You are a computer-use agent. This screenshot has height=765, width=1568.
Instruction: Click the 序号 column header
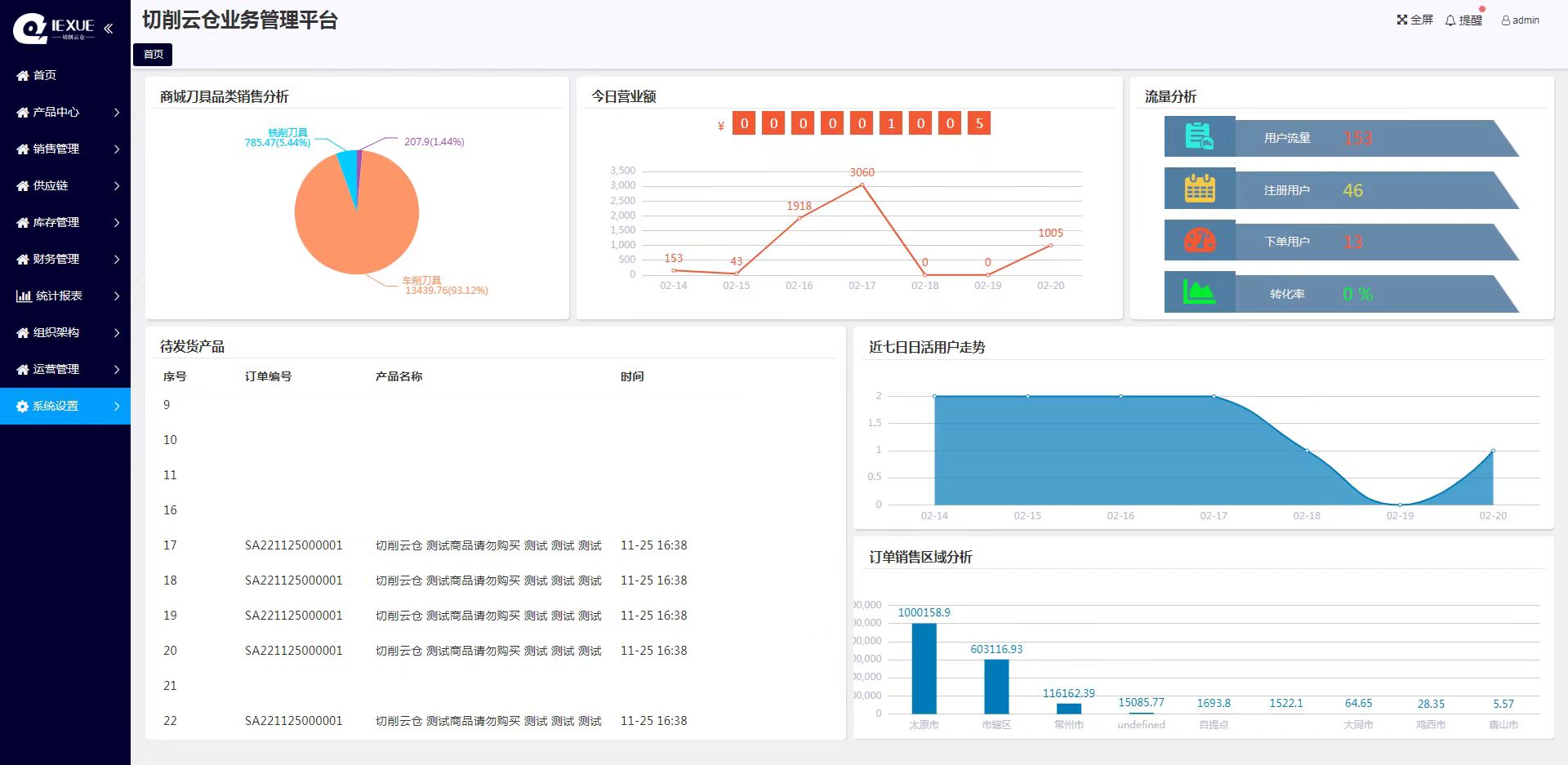tap(175, 376)
